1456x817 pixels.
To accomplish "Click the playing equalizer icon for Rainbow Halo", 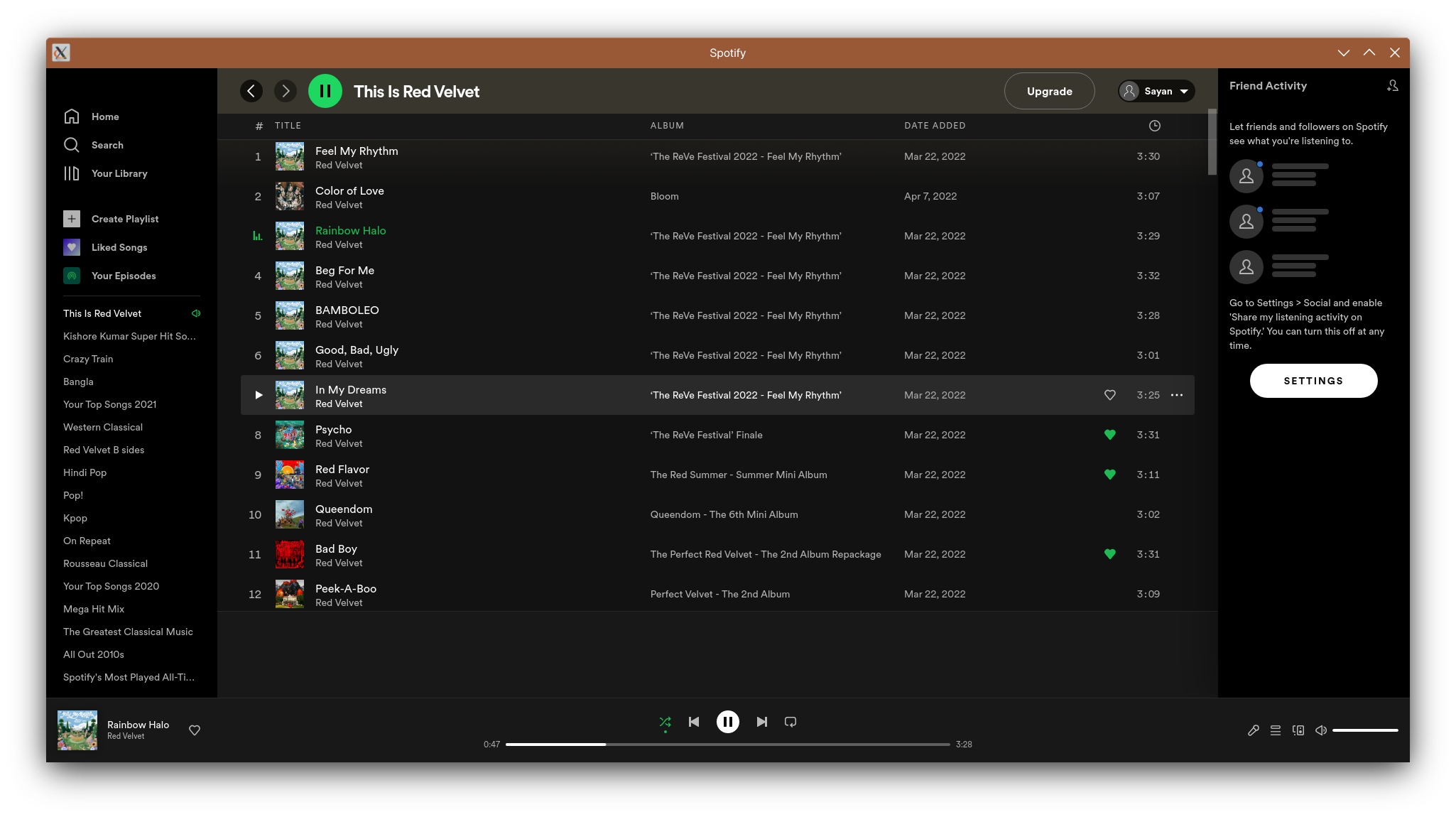I will (x=258, y=236).
